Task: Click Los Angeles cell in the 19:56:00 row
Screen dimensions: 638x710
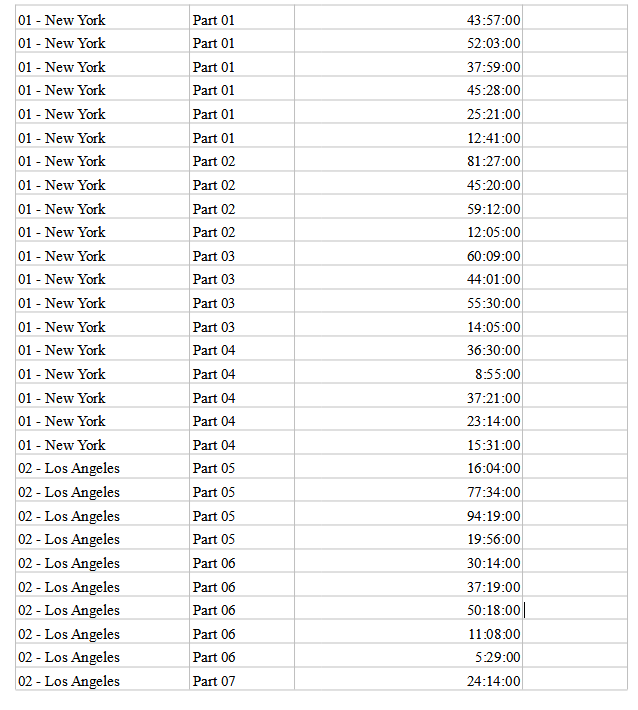Action: click(x=69, y=539)
